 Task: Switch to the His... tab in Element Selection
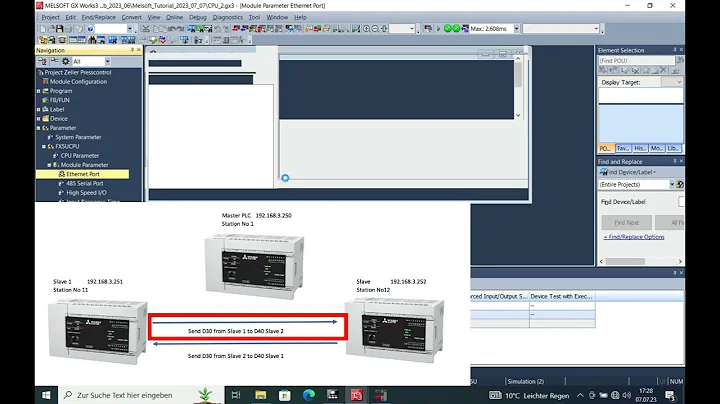pyautogui.click(x=640, y=148)
